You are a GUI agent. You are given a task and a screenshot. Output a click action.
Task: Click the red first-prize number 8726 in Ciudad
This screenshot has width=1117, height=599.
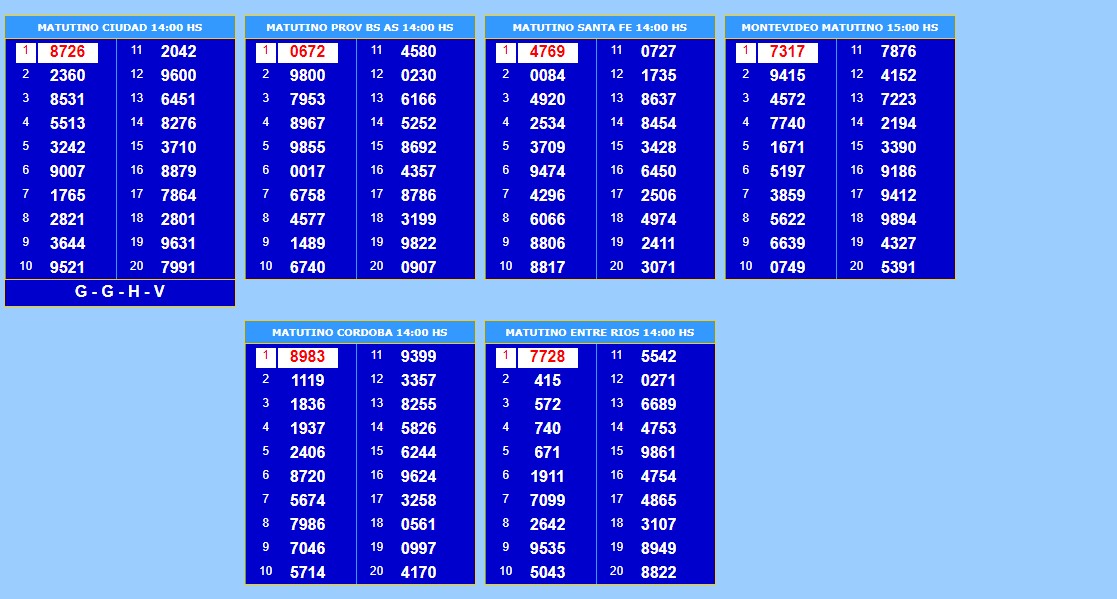tap(67, 52)
